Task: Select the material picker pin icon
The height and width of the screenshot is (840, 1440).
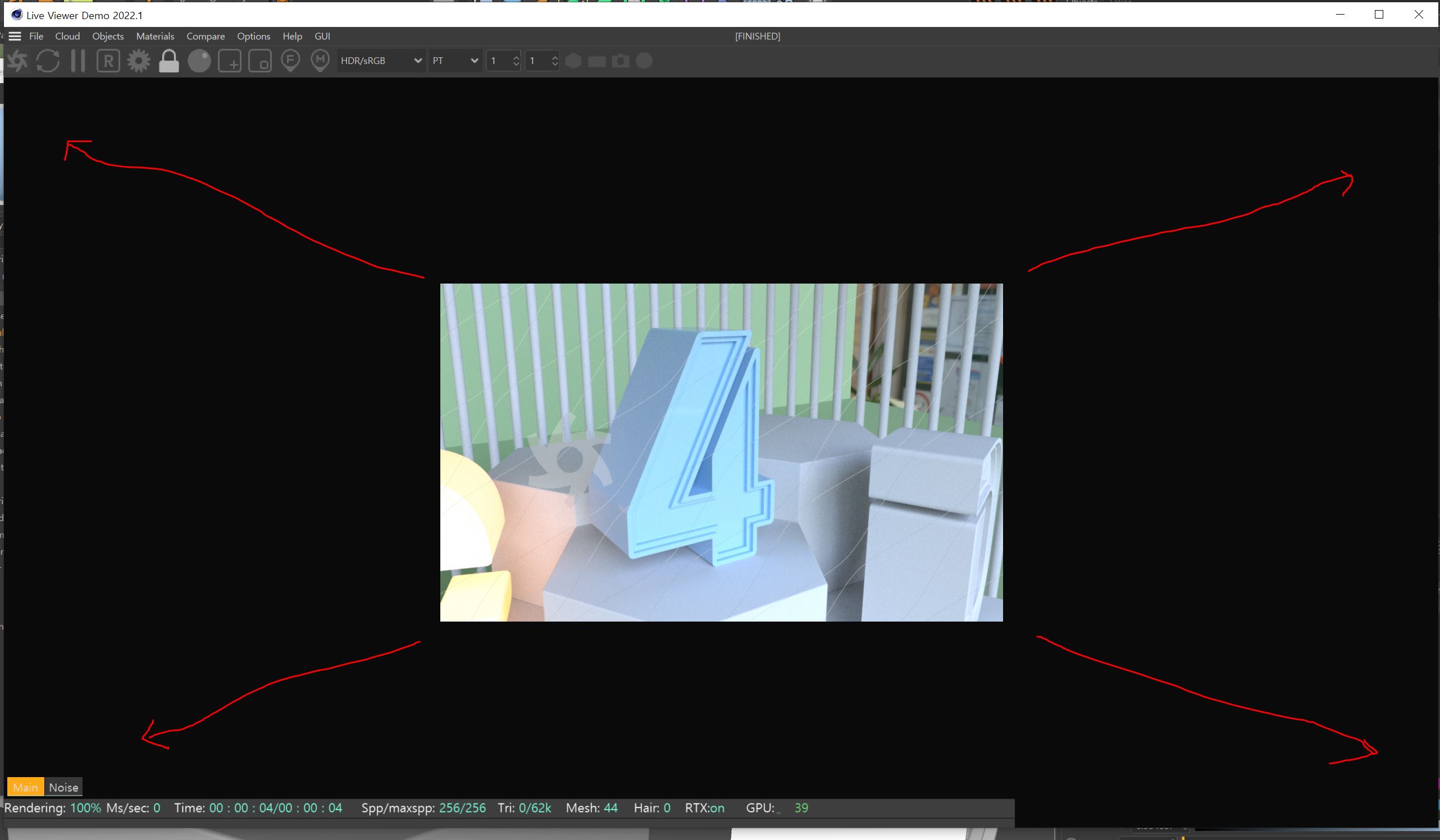Action: point(320,61)
